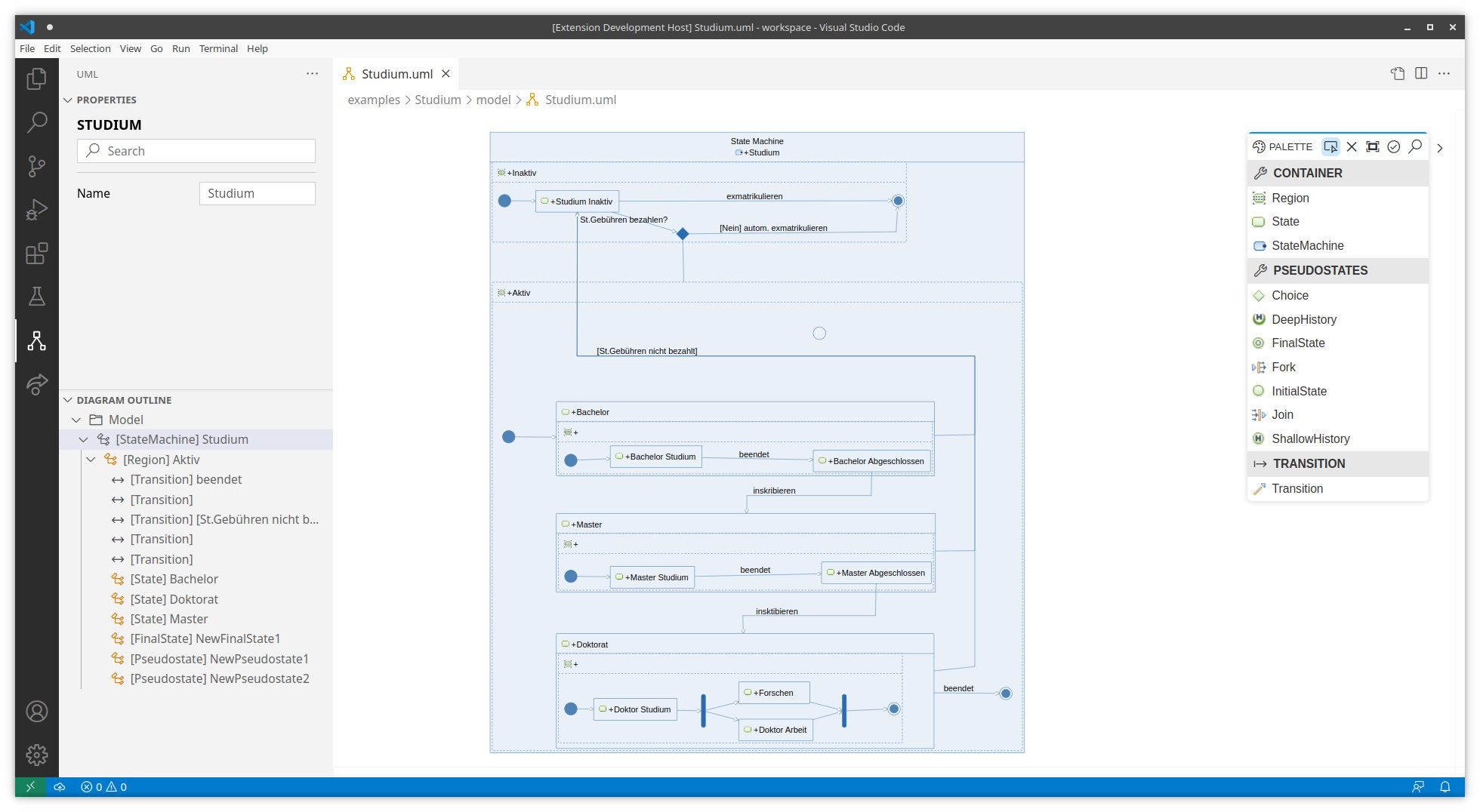
Task: Collapse the PSEUDOSTATES palette group
Action: (1337, 270)
